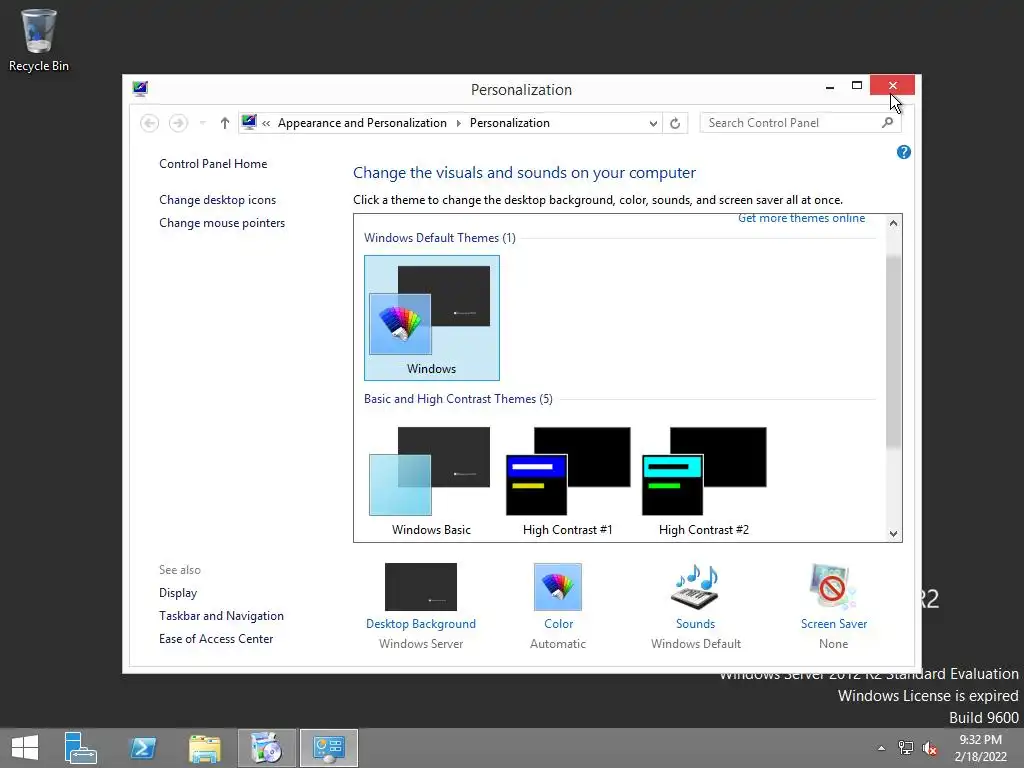1024x768 pixels.
Task: Click the theme list scroll down arrow
Action: pos(893,534)
